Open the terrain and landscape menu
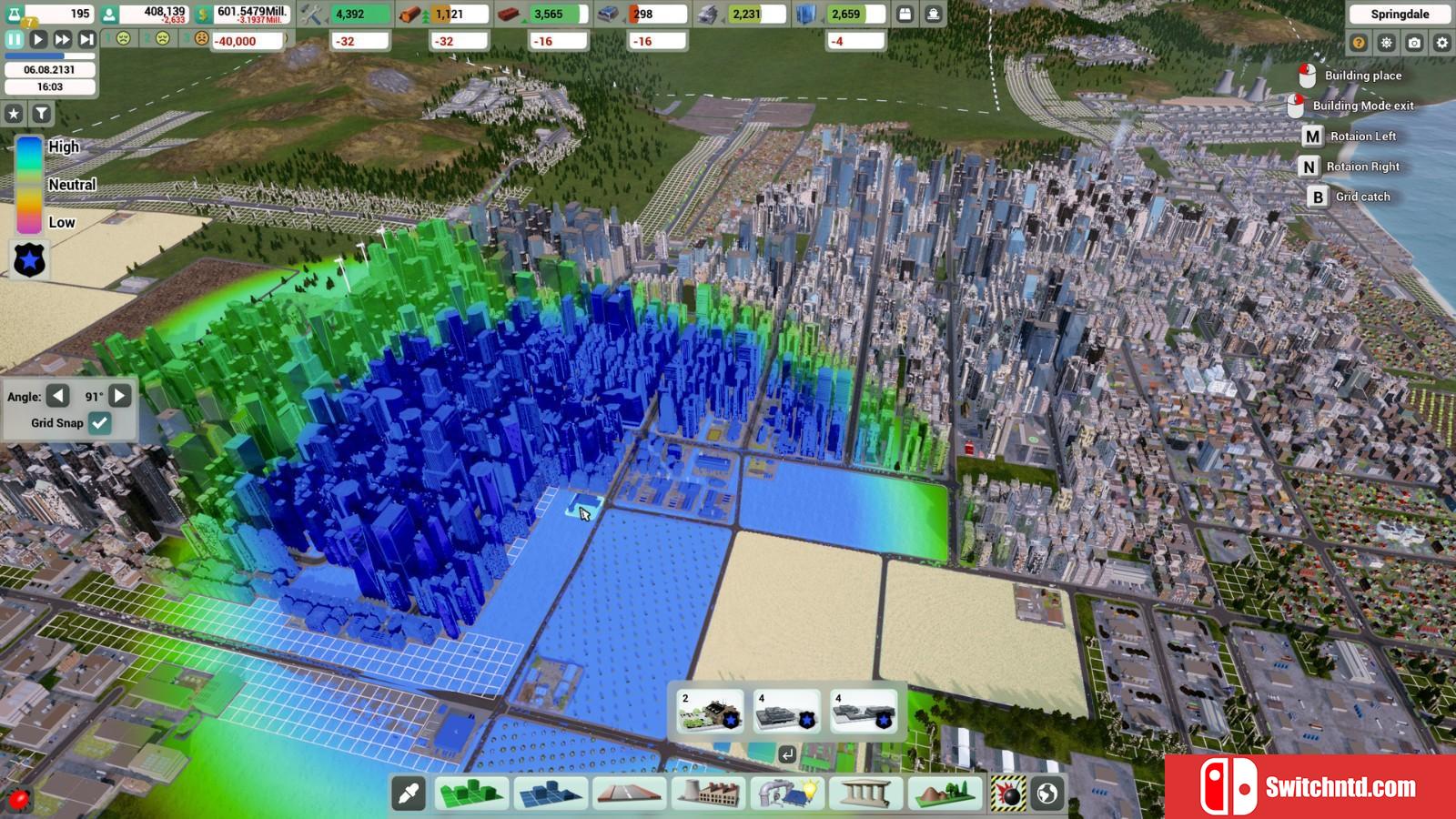This screenshot has width=1456, height=819. click(x=945, y=794)
